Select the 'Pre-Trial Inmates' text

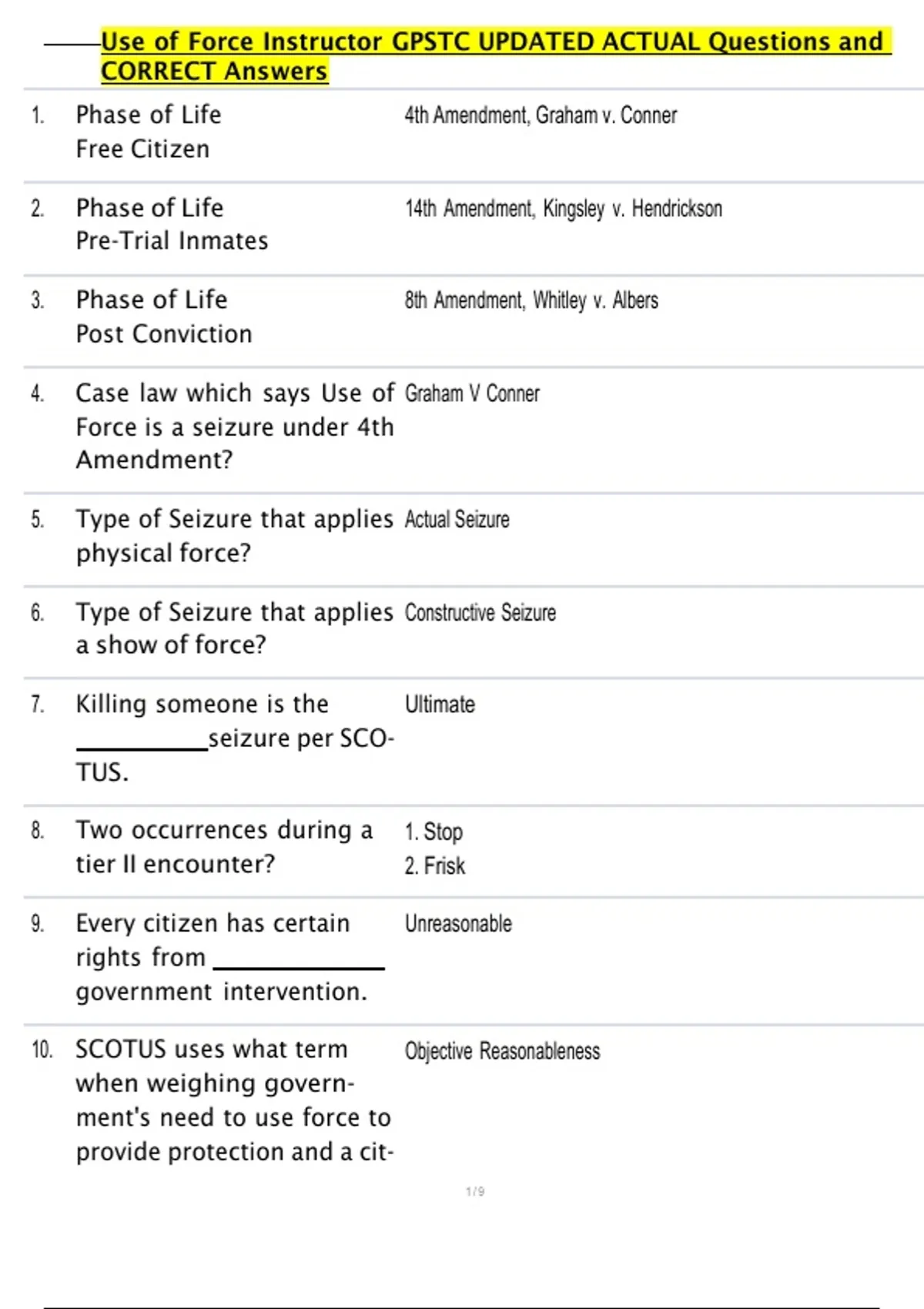coord(172,241)
